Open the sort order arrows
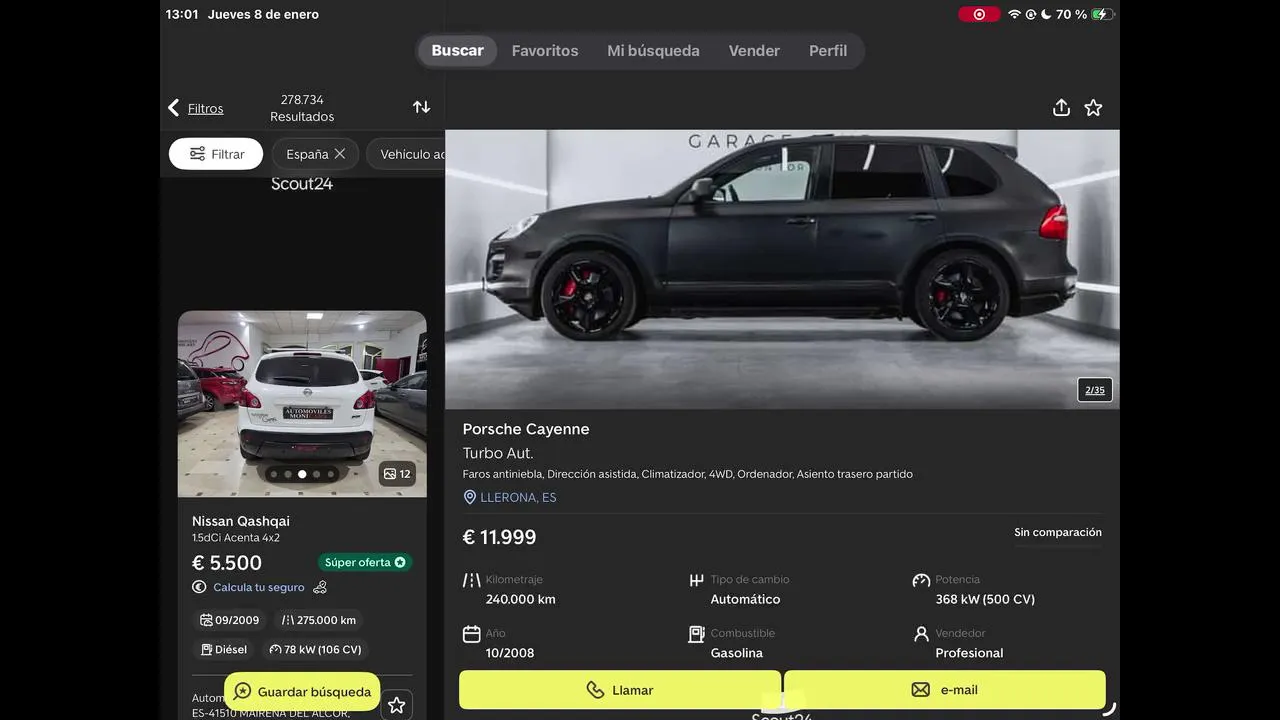Screen dimensions: 1280x720 tap(421, 107)
